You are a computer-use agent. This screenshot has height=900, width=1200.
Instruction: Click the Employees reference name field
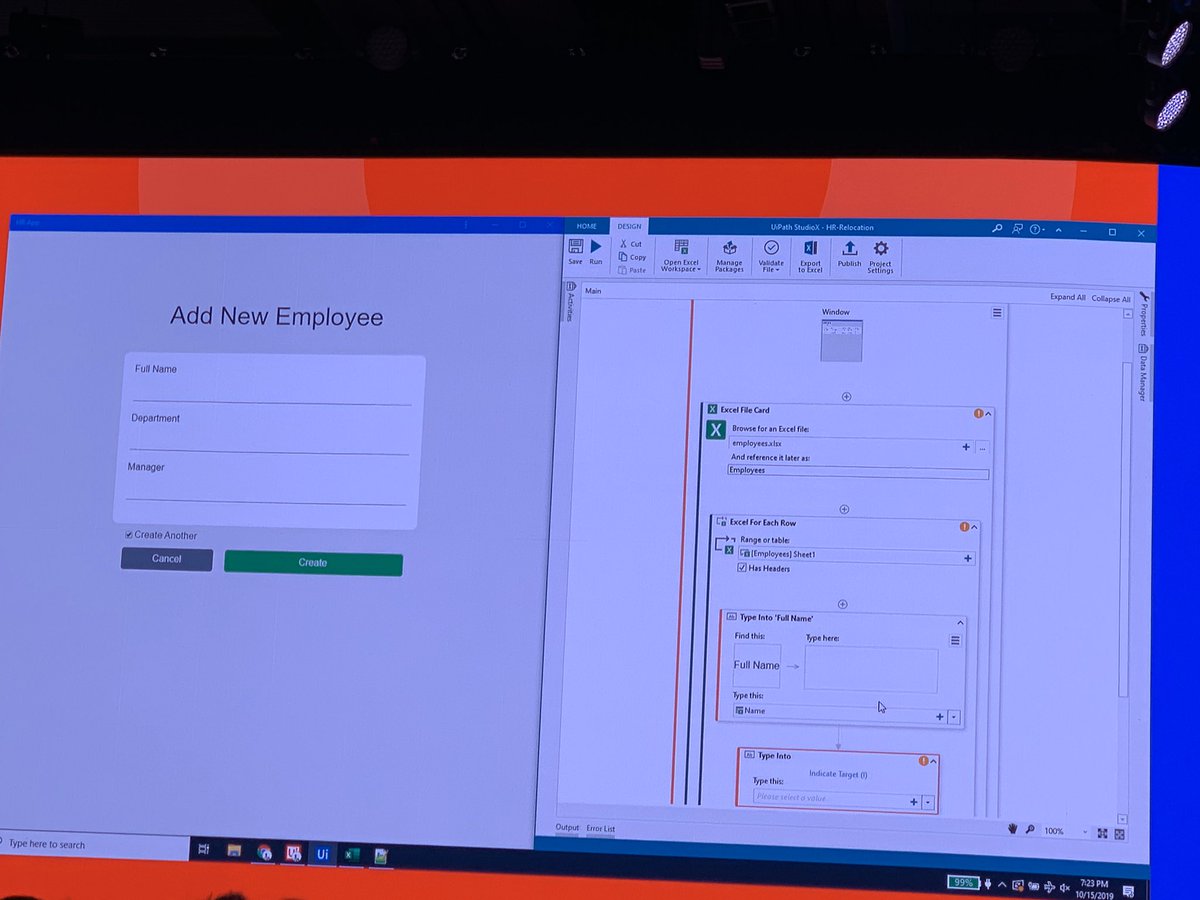(x=858, y=471)
